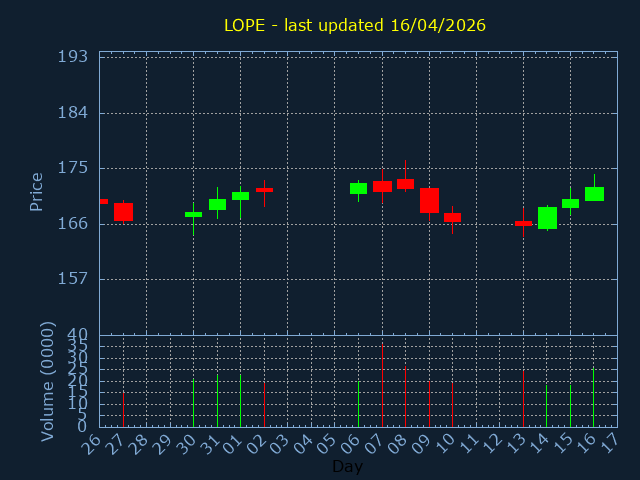This screenshot has width=640, height=480.
Task: Select the red volume bar for day 10
Action: pyautogui.click(x=452, y=405)
